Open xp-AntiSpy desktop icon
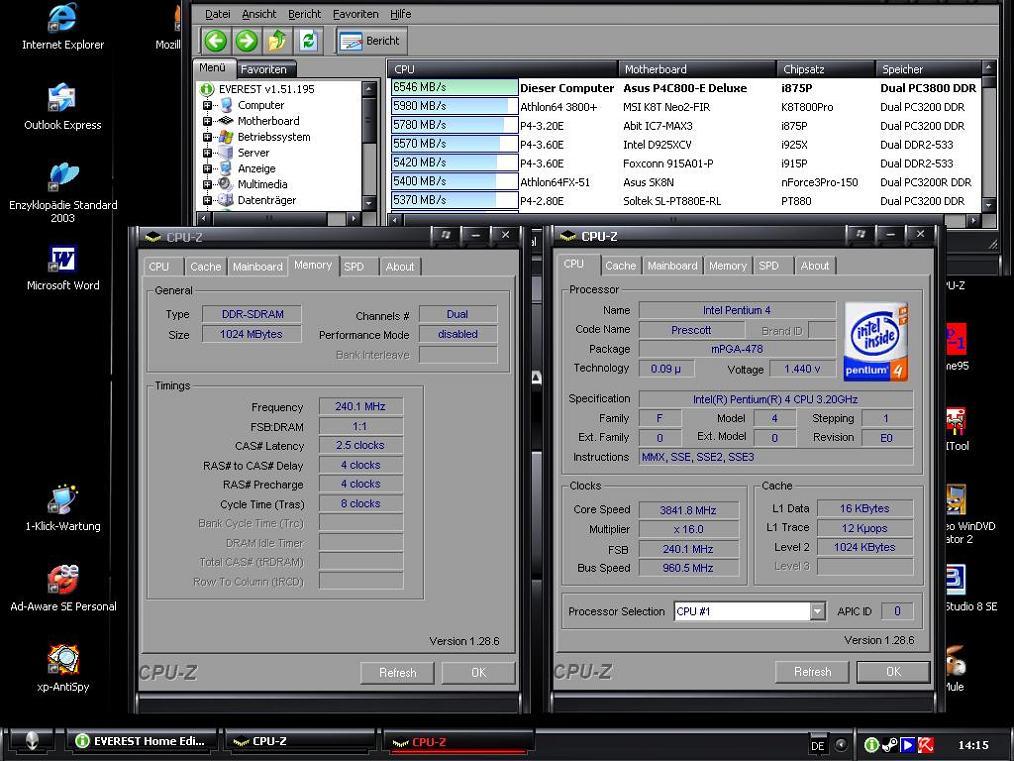 [x=63, y=659]
